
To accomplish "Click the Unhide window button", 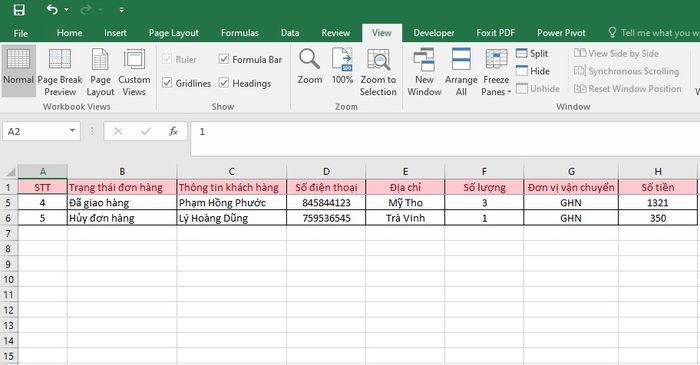I will point(538,89).
